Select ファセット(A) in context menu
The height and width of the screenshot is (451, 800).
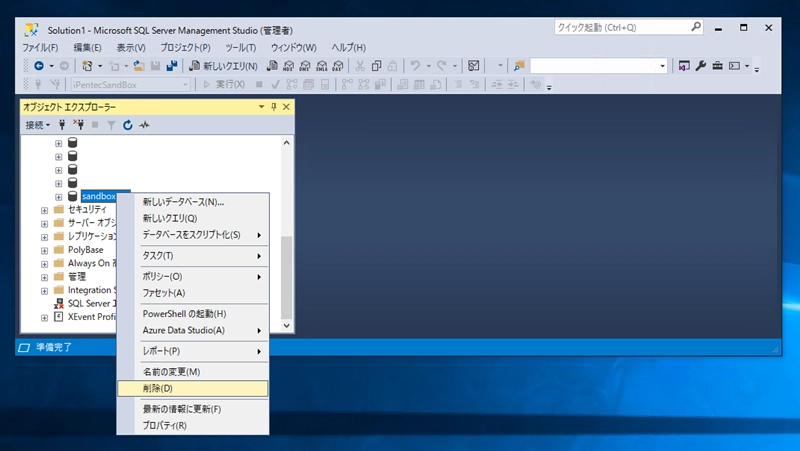coord(192,293)
